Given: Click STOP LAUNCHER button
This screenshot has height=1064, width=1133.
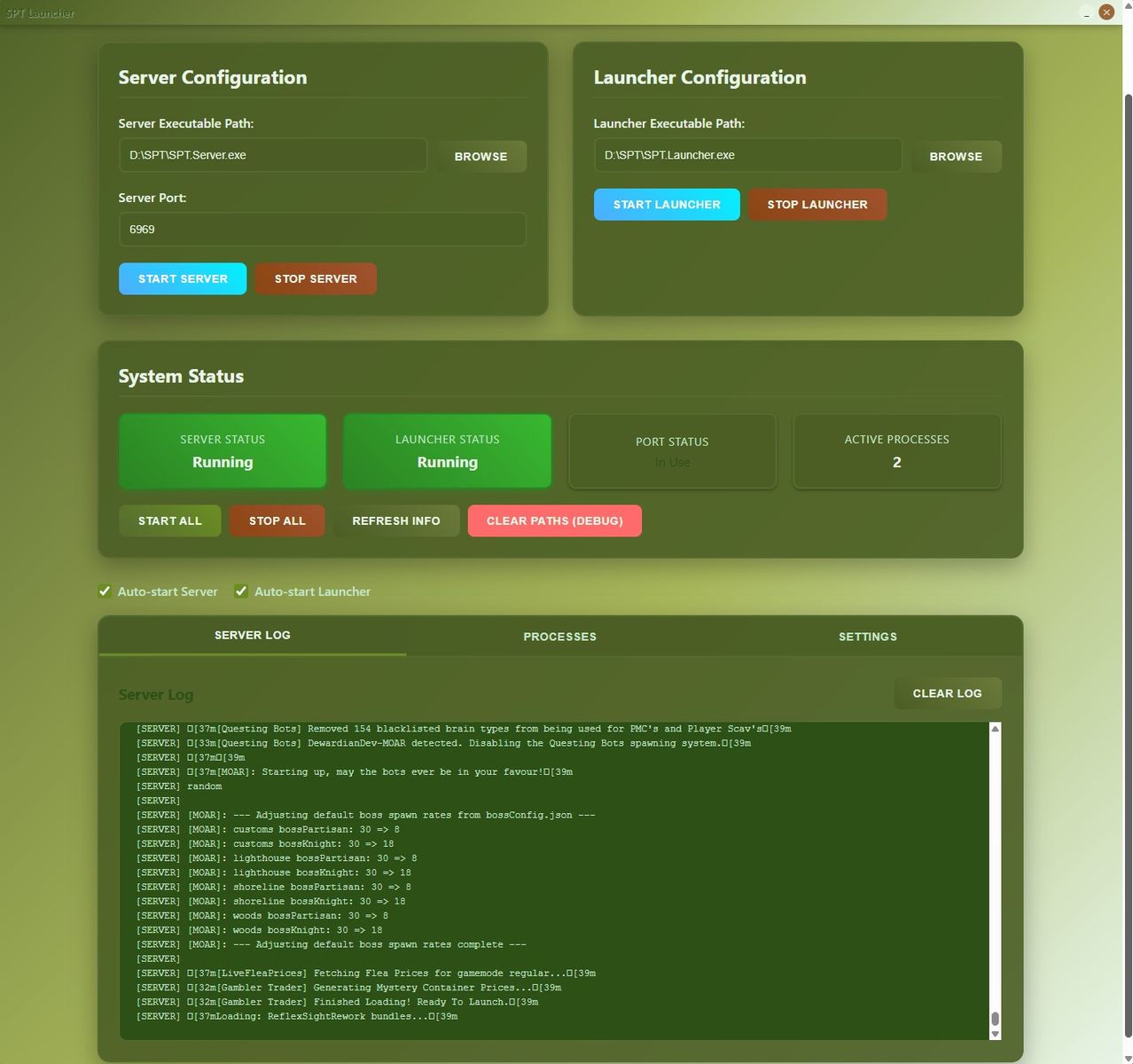Looking at the screenshot, I should click(x=817, y=204).
